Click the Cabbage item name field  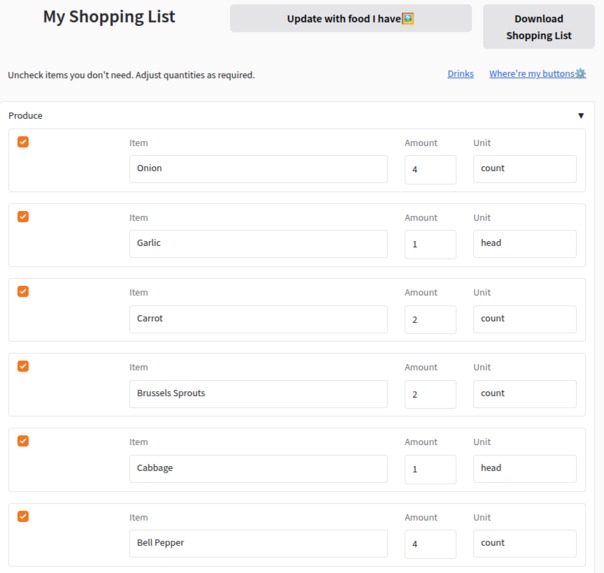point(258,468)
